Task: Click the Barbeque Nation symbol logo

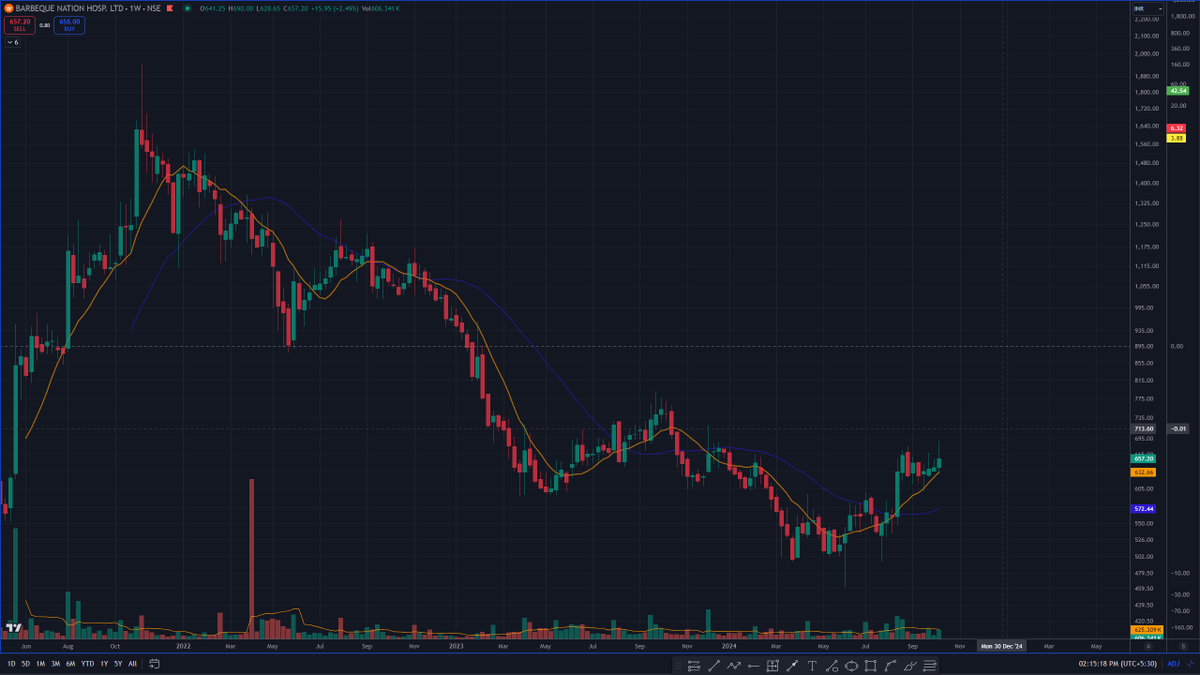Action: pos(9,8)
